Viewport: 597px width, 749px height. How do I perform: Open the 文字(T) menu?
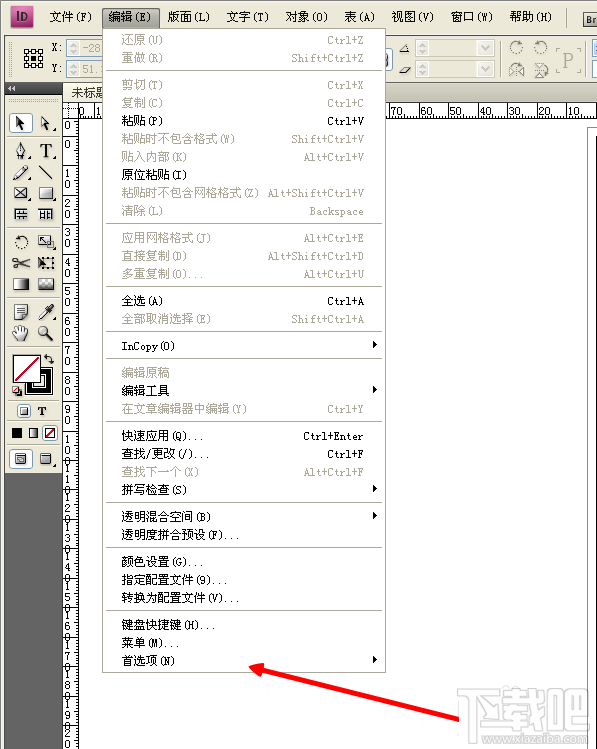[247, 17]
